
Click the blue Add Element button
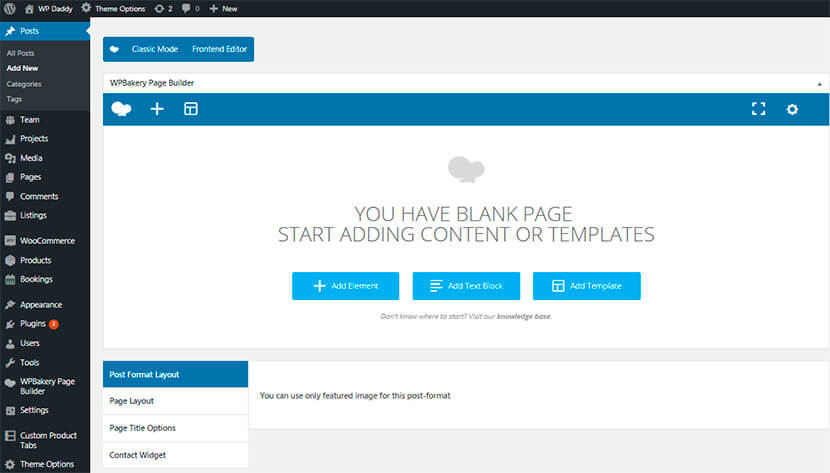(346, 286)
